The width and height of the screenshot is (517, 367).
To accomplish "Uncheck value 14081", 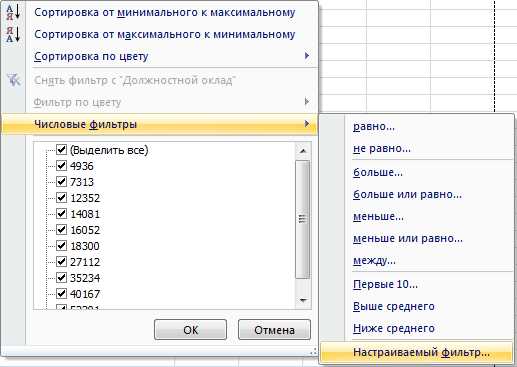I will 61,213.
